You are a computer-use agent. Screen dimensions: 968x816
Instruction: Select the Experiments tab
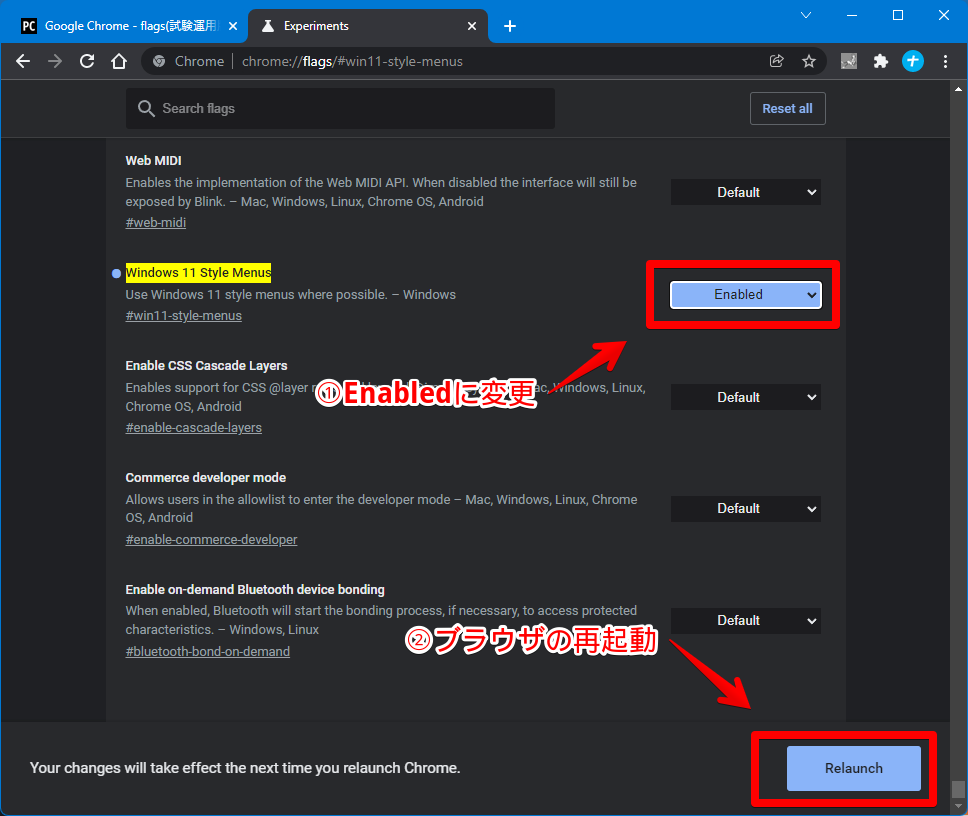point(367,26)
